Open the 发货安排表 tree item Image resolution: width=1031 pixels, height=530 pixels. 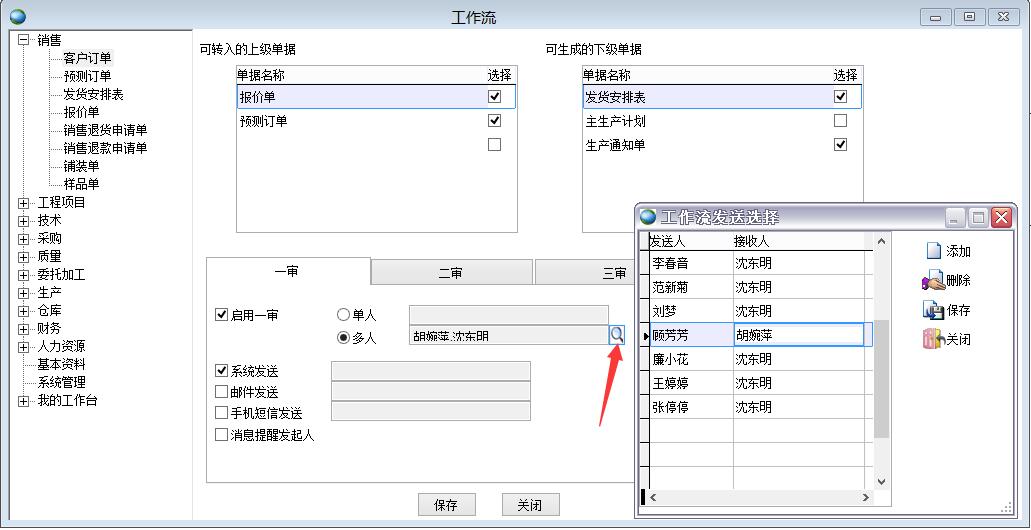tap(93, 94)
